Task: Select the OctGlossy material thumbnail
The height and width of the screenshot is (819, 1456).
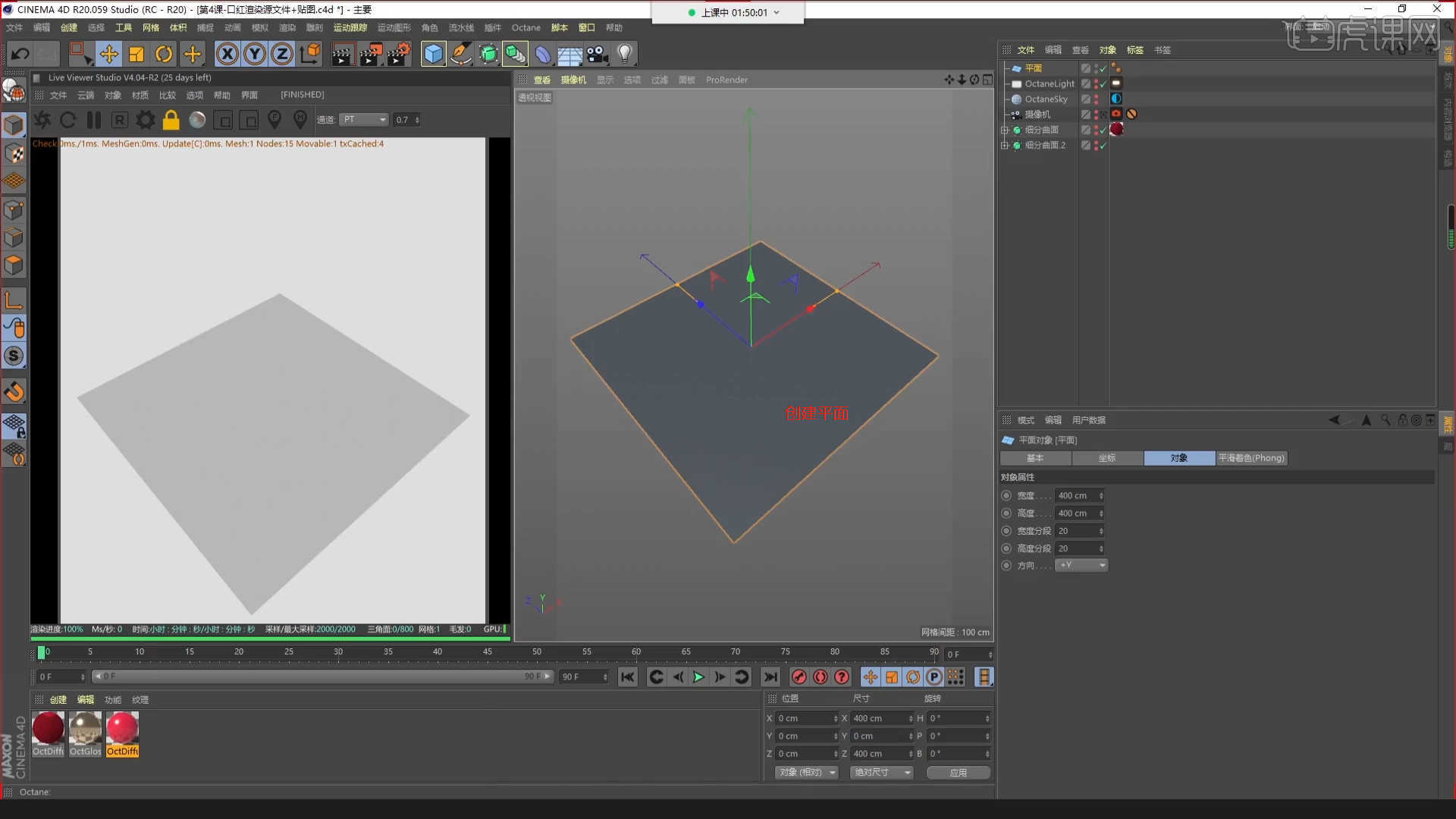Action: coord(85,733)
